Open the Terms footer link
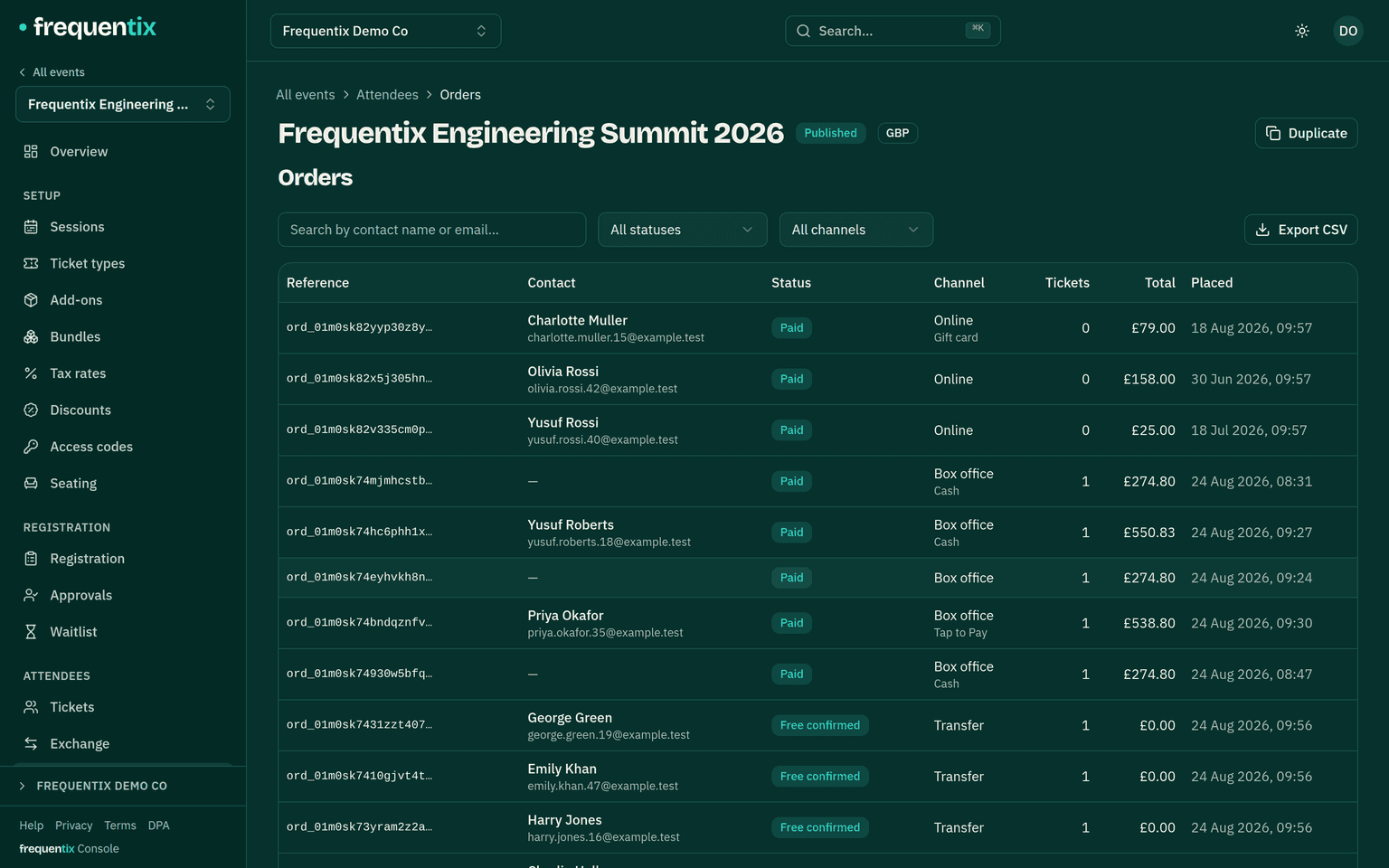1389x868 pixels. click(x=120, y=826)
